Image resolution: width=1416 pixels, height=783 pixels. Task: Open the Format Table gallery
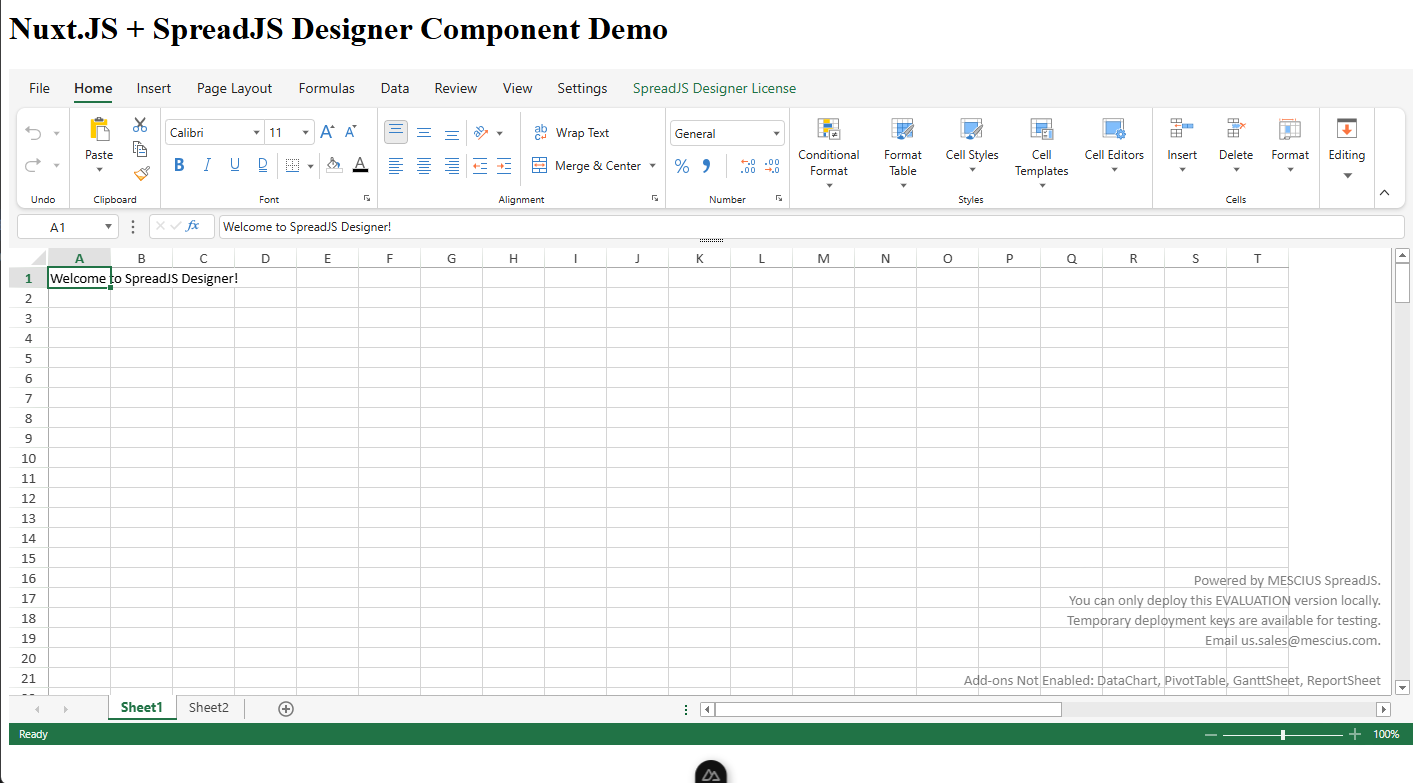coord(903,153)
